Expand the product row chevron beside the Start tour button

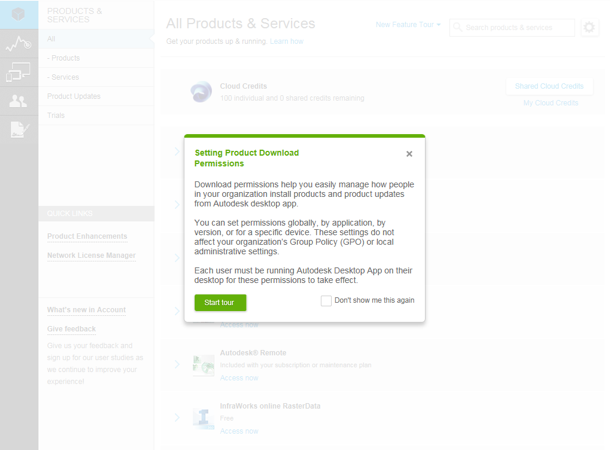point(177,311)
